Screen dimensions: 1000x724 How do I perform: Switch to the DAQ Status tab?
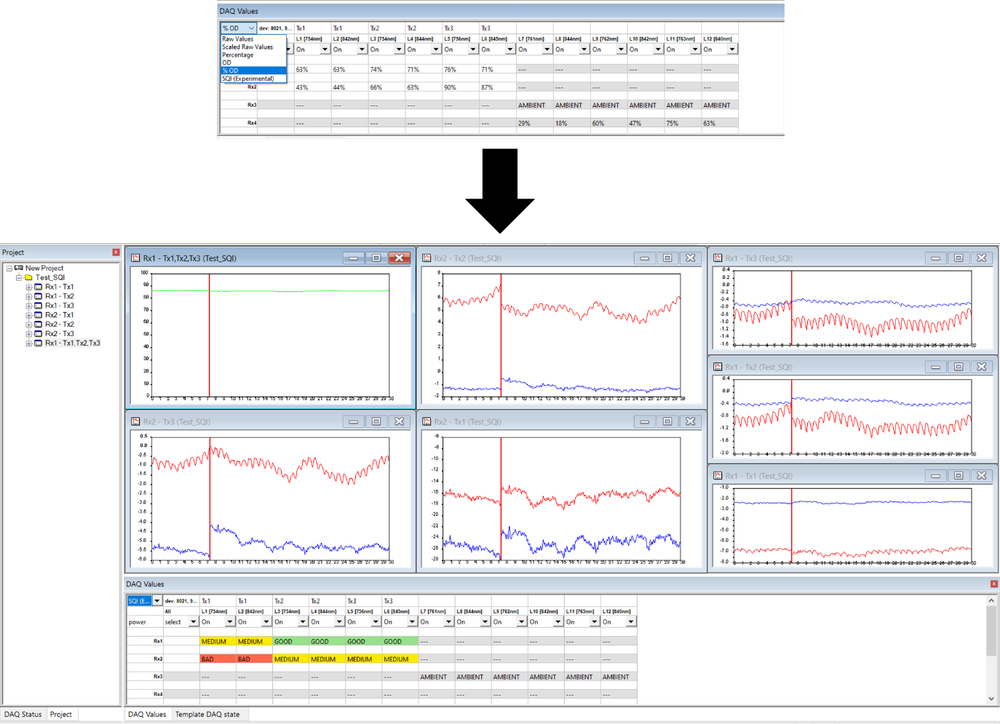tap(22, 714)
